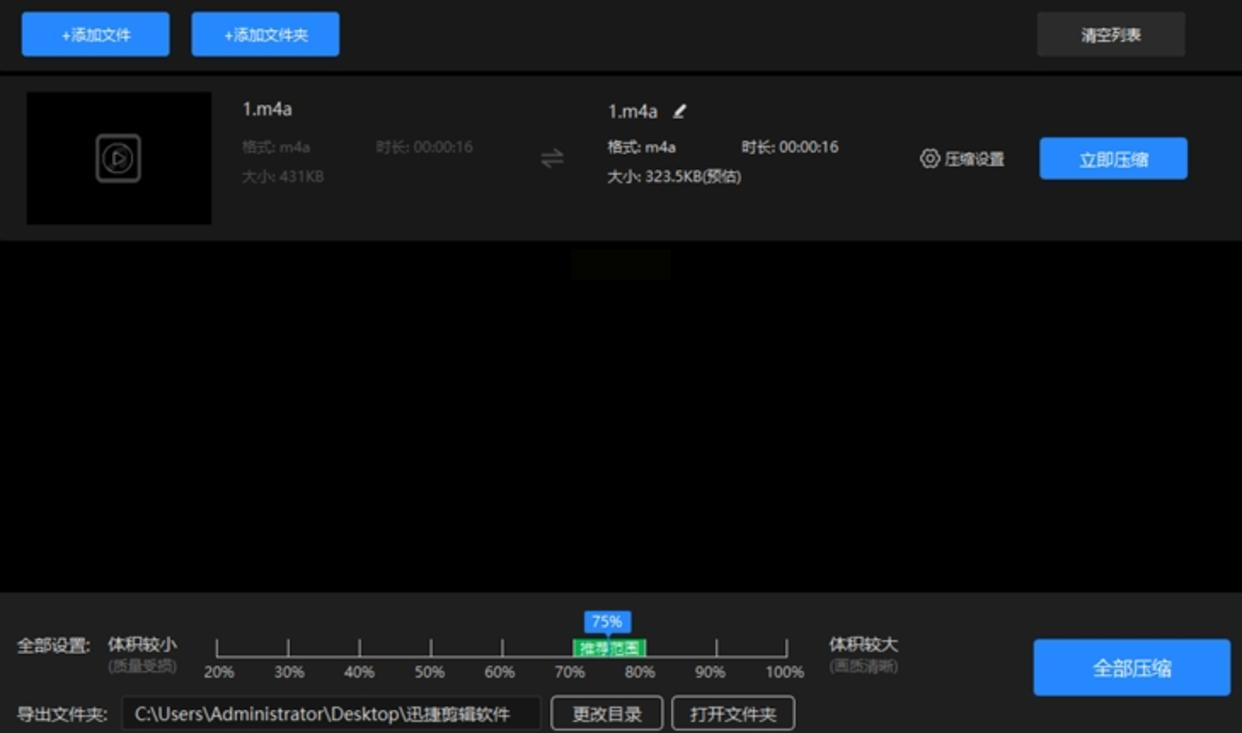Screen dimensions: 1242x733
Task: Click the swap arrows icon between file infos
Action: 552,158
